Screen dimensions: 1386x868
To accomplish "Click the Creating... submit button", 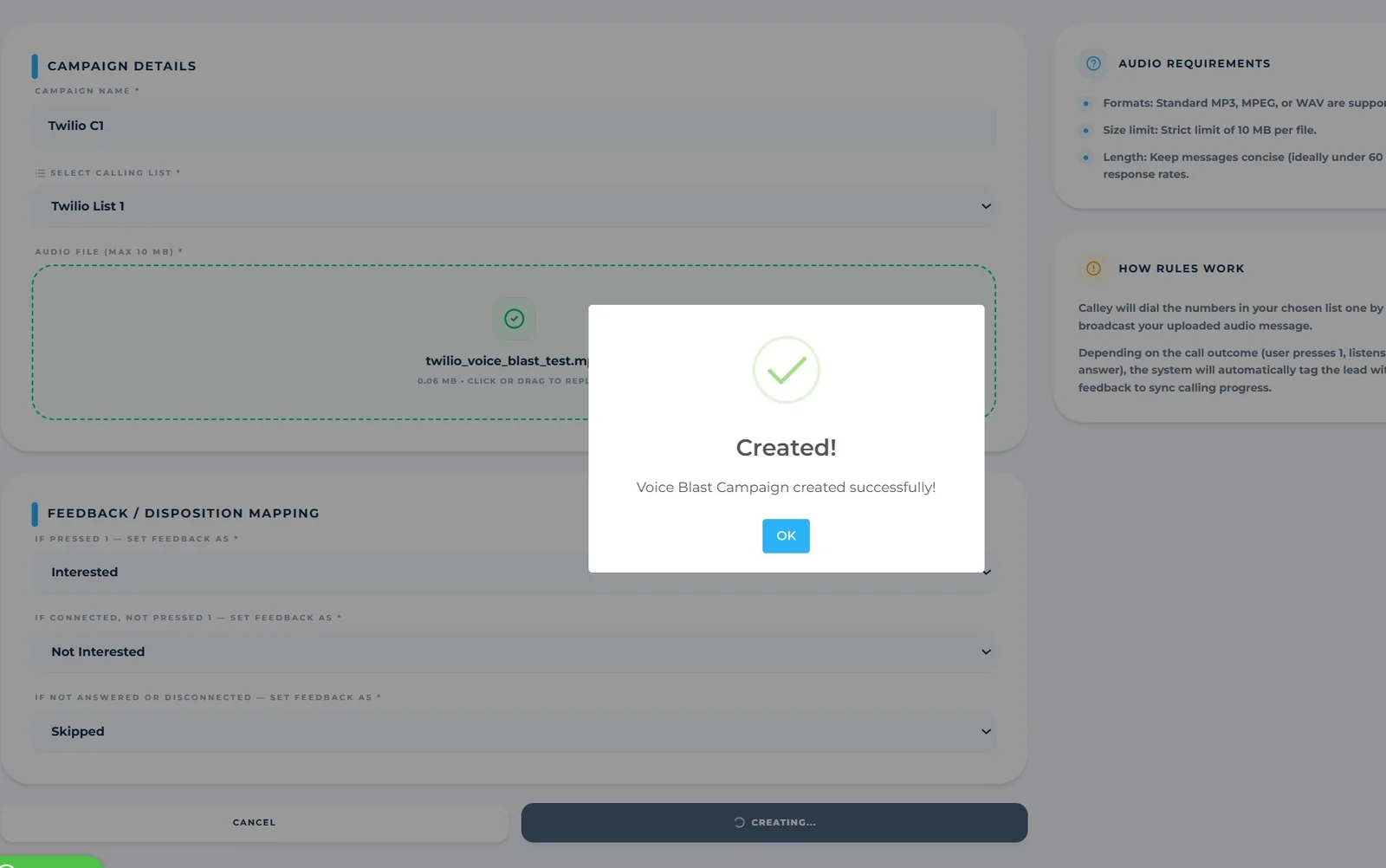I will (774, 822).
